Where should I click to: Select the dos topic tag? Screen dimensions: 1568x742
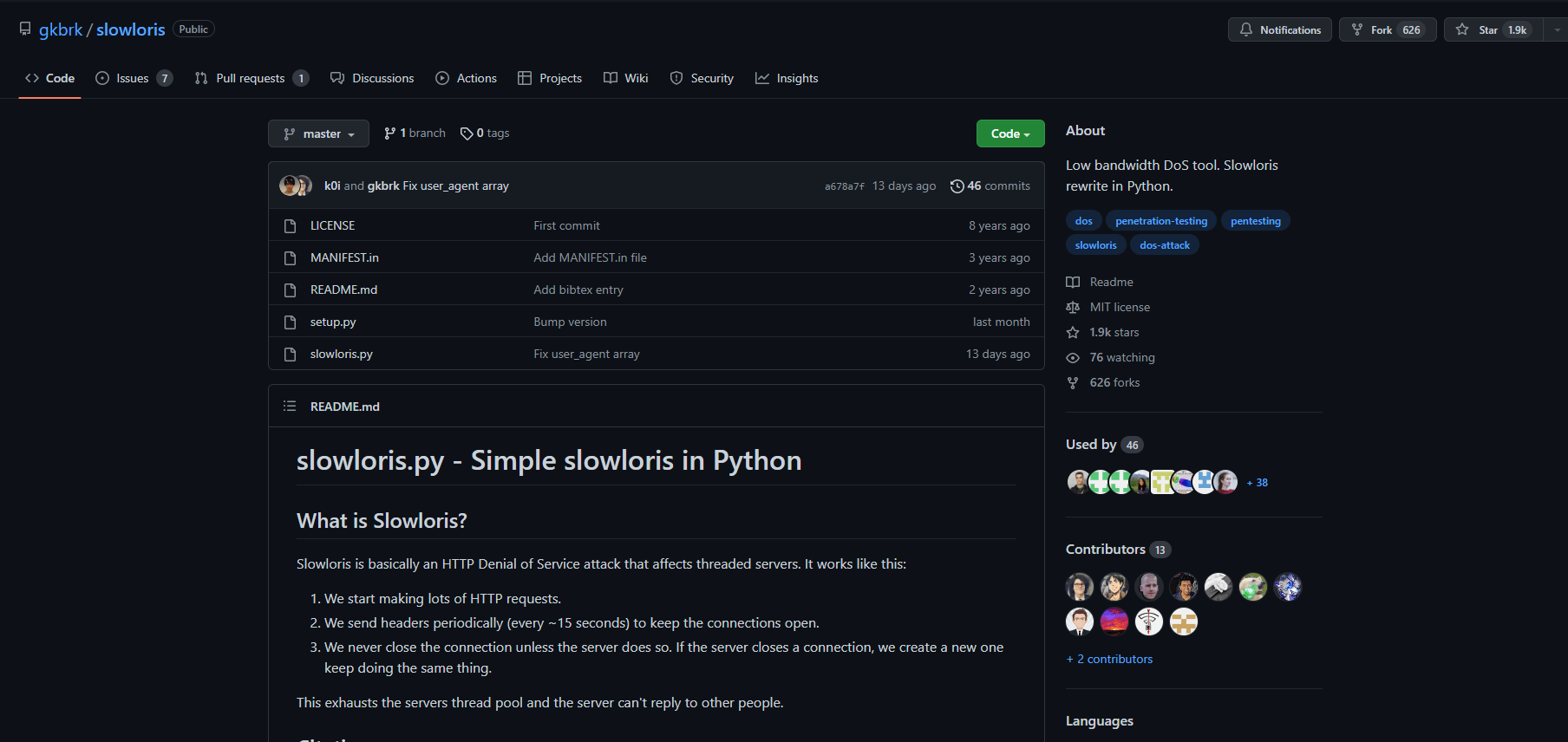1084,221
